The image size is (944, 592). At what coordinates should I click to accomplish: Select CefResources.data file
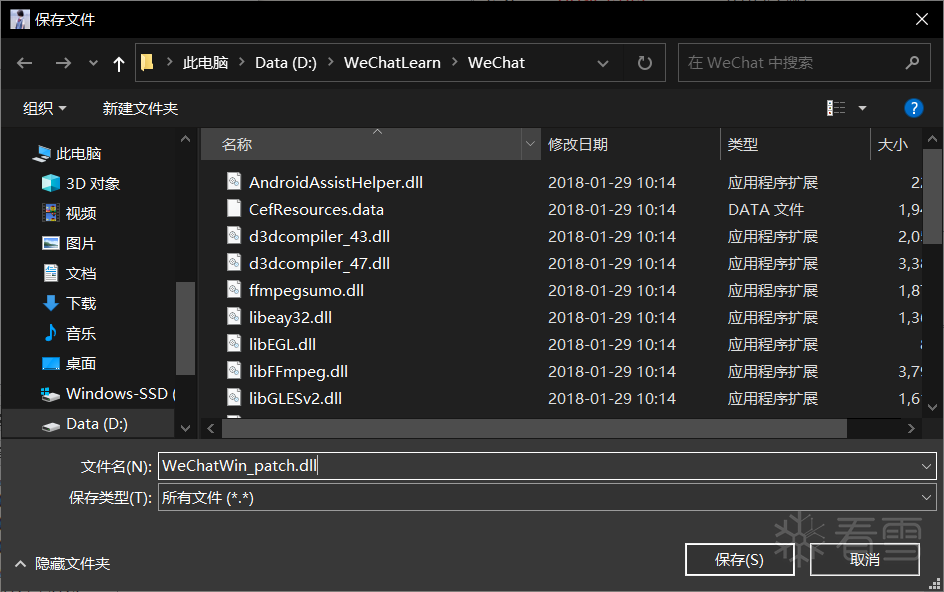[316, 210]
